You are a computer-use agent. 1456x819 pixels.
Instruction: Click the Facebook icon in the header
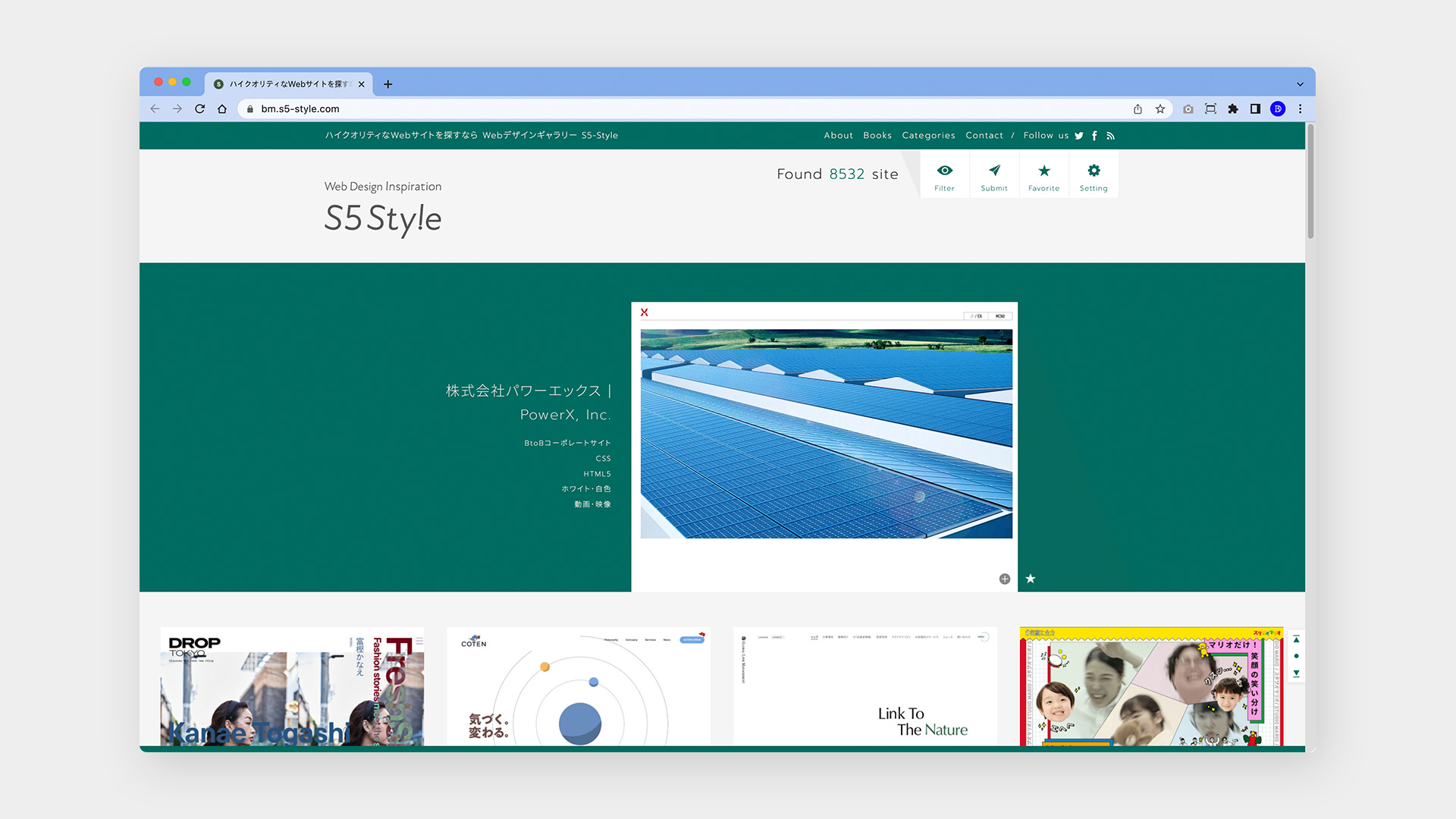click(x=1094, y=135)
